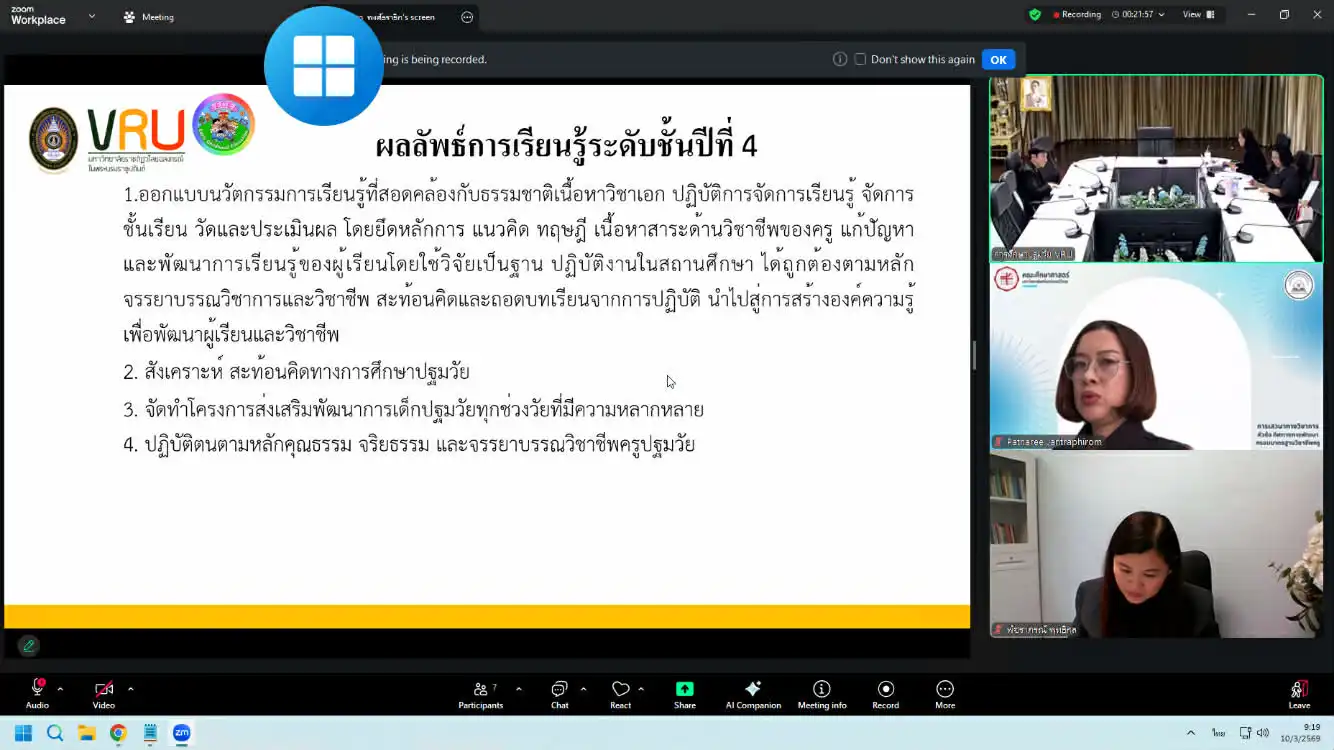The height and width of the screenshot is (750, 1334).
Task: Check the "Don't show this again" box
Action: [x=860, y=59]
